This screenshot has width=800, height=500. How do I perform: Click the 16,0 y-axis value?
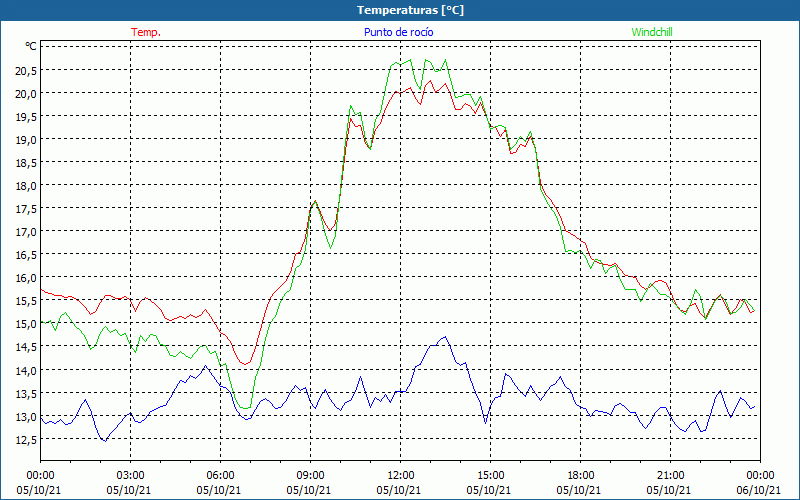[x=26, y=278]
